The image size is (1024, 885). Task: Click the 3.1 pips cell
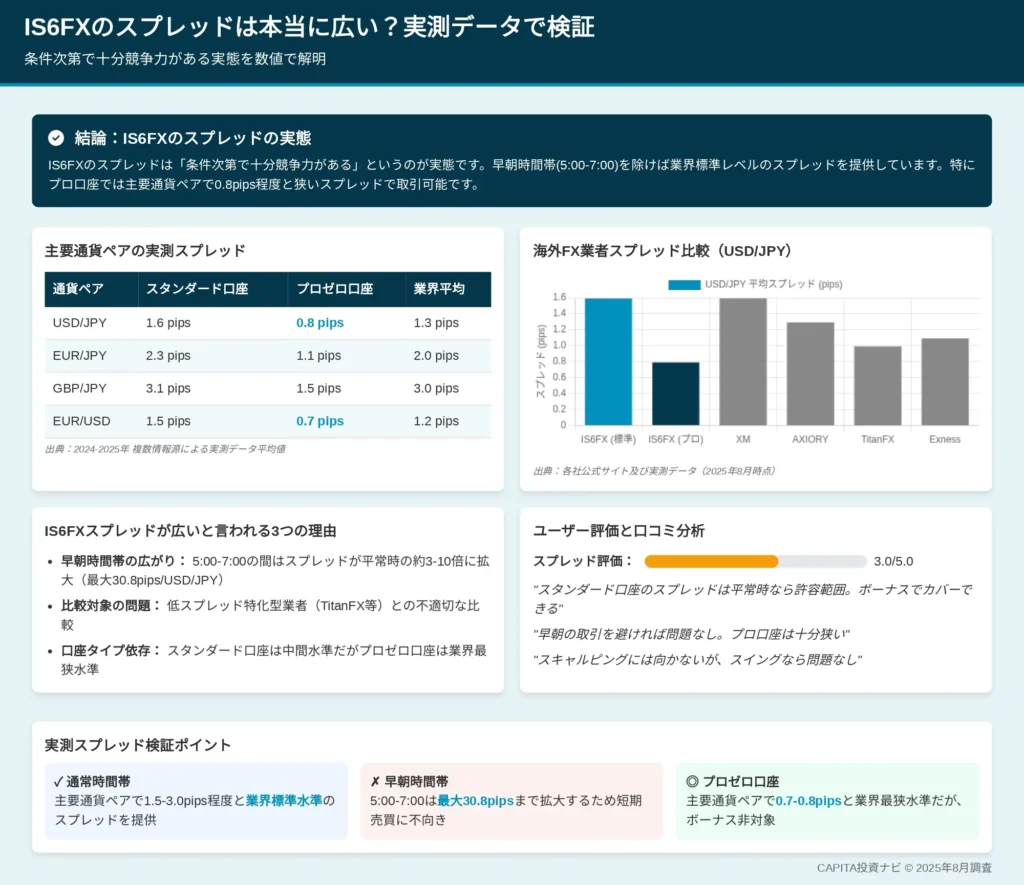pos(168,388)
